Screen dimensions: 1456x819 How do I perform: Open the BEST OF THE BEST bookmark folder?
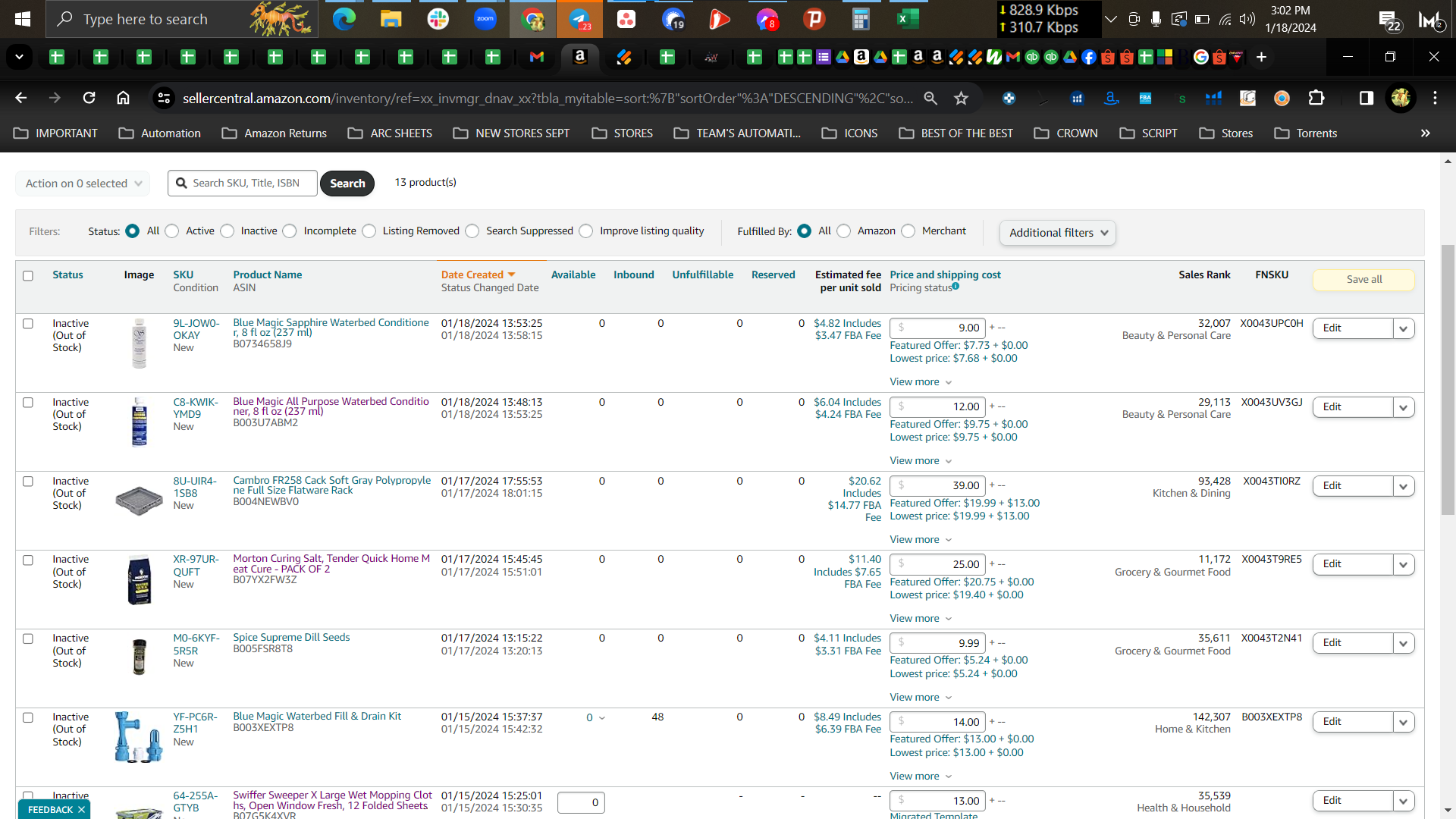[955, 133]
